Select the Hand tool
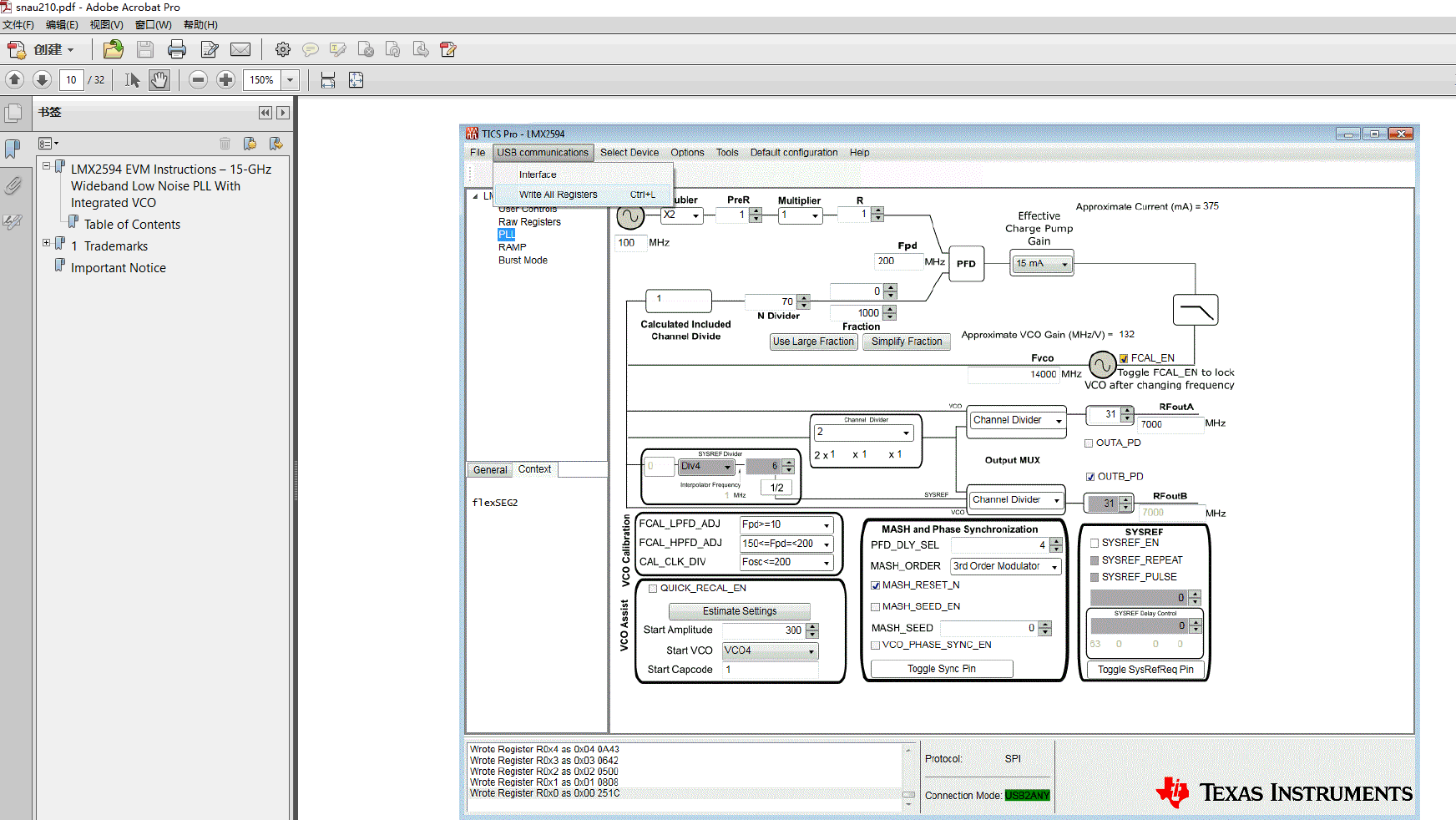The height and width of the screenshot is (820, 1456). [159, 80]
